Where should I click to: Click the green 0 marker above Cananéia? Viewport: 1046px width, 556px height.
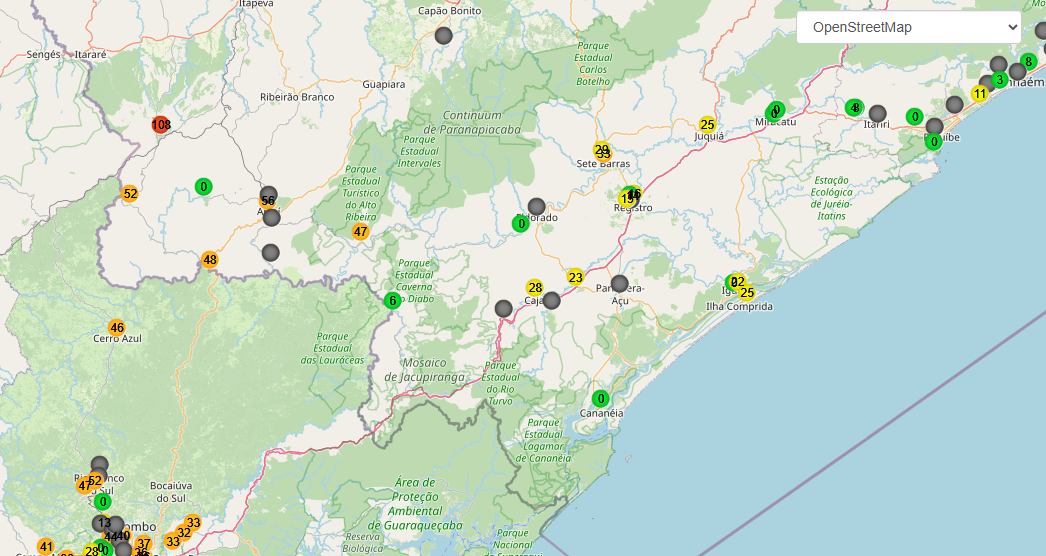pos(600,399)
